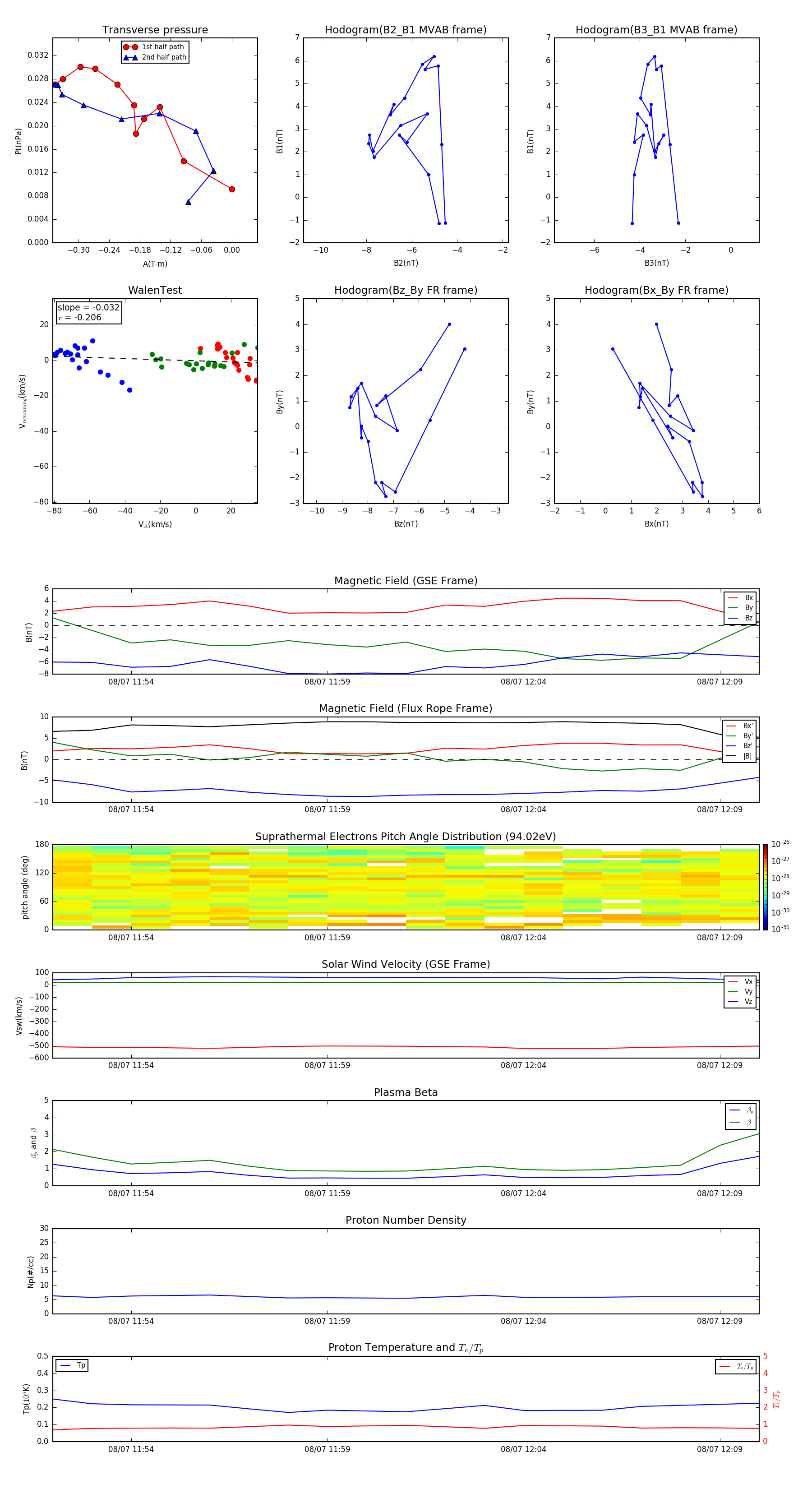
Task: Select the 'r = -0.206' annotation
Action: [x=80, y=317]
